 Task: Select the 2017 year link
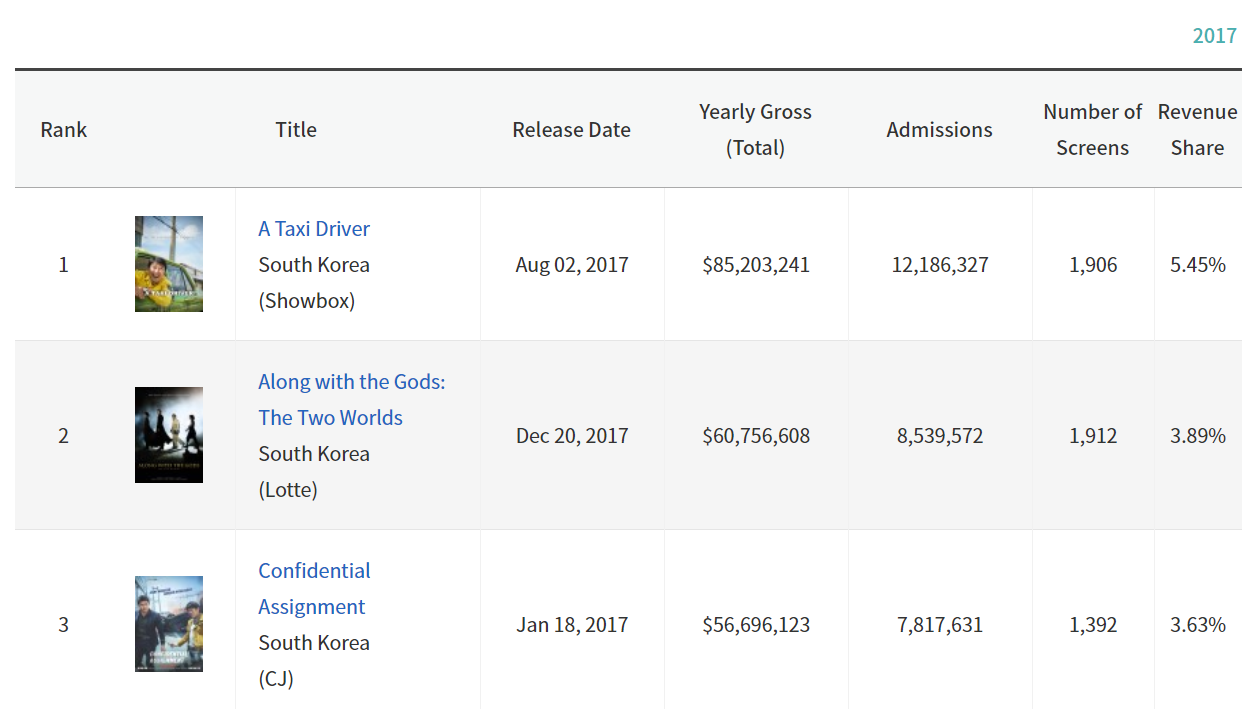click(x=1214, y=36)
